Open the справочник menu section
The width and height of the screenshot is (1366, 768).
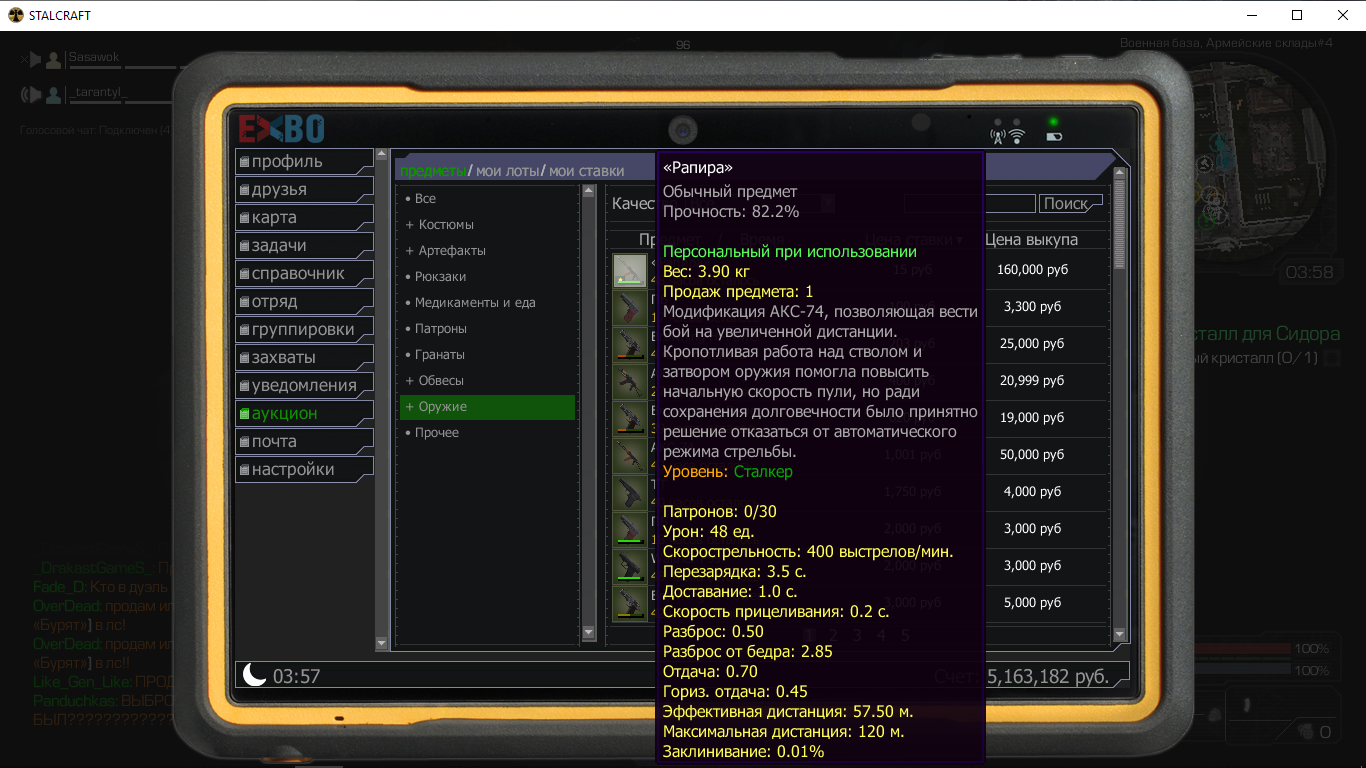(x=304, y=273)
